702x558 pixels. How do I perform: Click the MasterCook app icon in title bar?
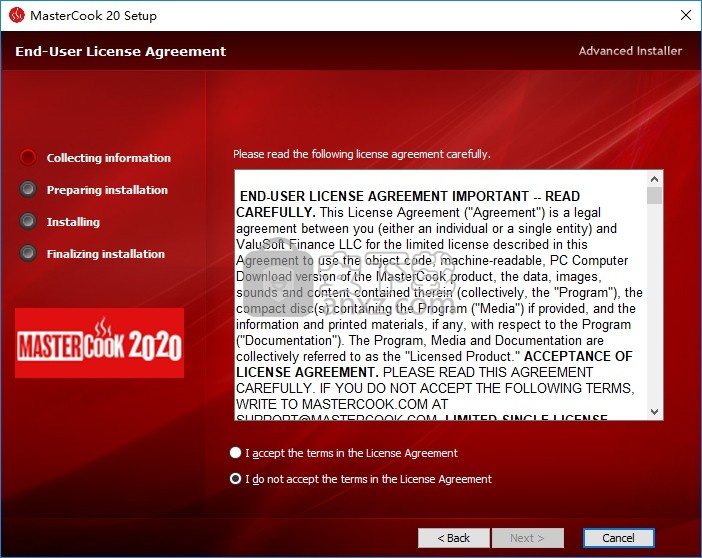tap(17, 15)
